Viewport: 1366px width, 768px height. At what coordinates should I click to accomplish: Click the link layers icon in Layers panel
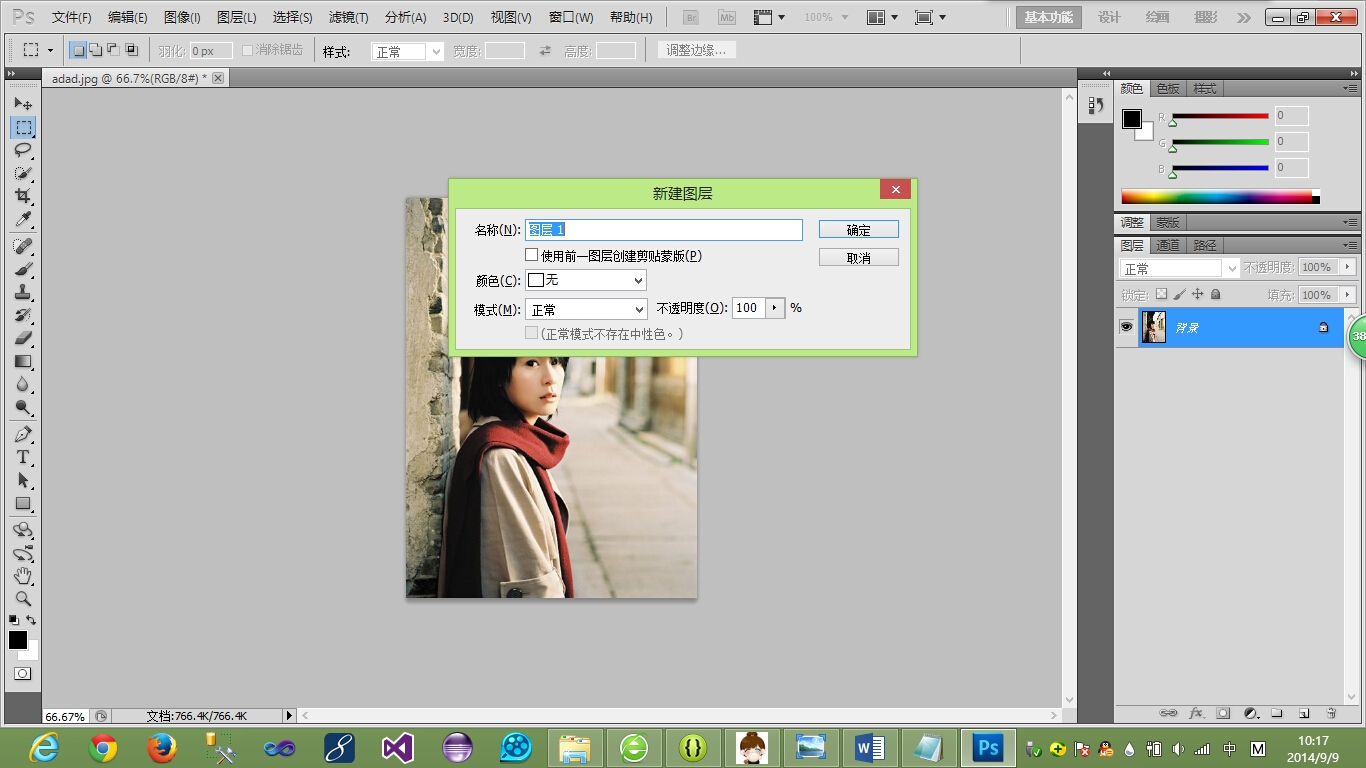(x=1168, y=713)
